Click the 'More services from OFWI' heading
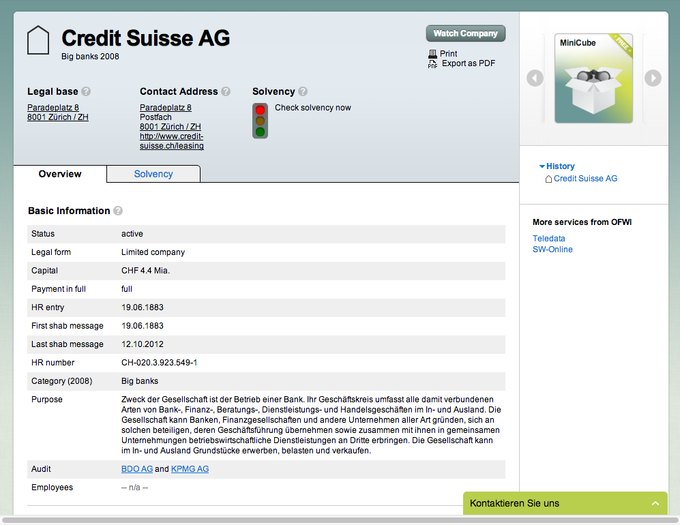This screenshot has width=680, height=525. [x=582, y=222]
